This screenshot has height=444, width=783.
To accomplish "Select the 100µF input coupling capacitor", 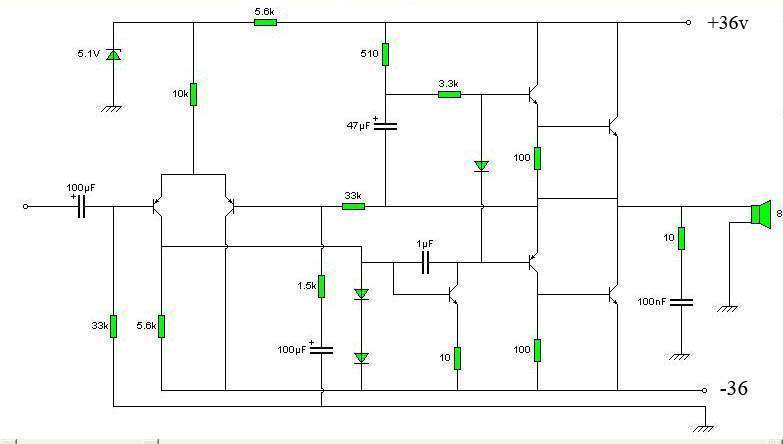I will point(80,207).
